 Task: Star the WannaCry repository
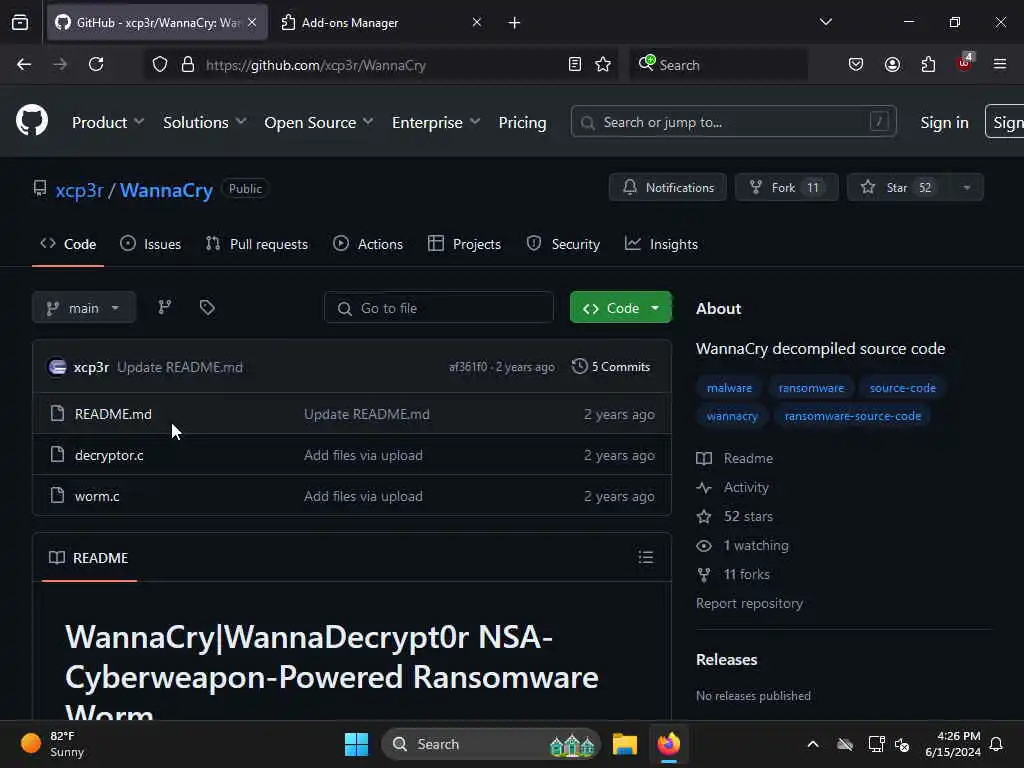pyautogui.click(x=899, y=187)
